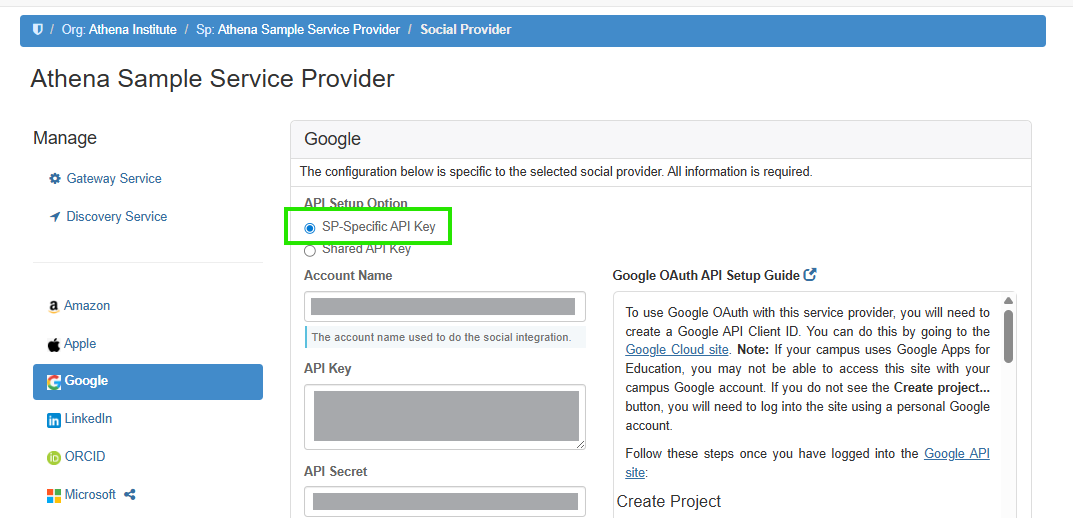Go to Org: Athena Institute breadcrumb
This screenshot has height=518, width=1073.
coord(119,30)
